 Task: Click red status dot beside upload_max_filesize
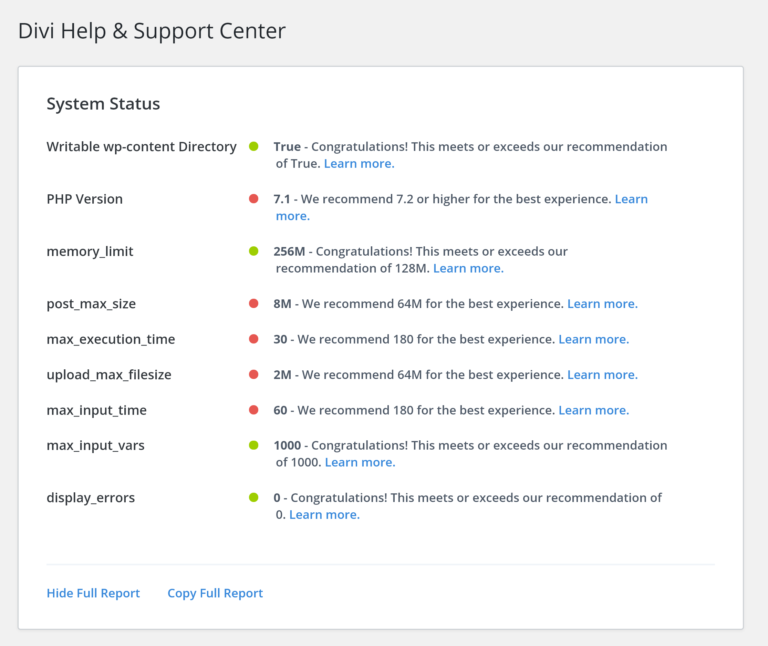pos(254,375)
